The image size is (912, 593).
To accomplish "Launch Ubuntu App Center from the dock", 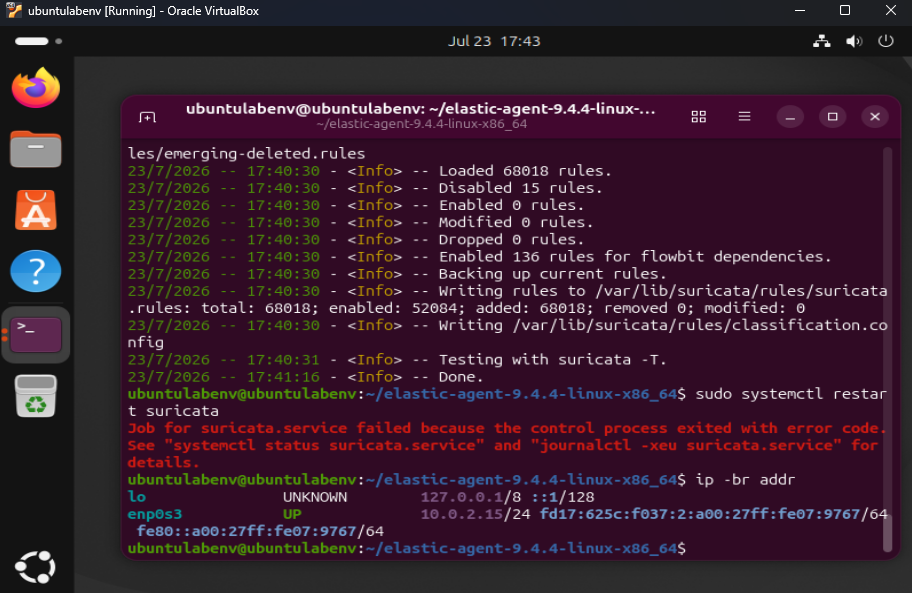I will tap(35, 210).
